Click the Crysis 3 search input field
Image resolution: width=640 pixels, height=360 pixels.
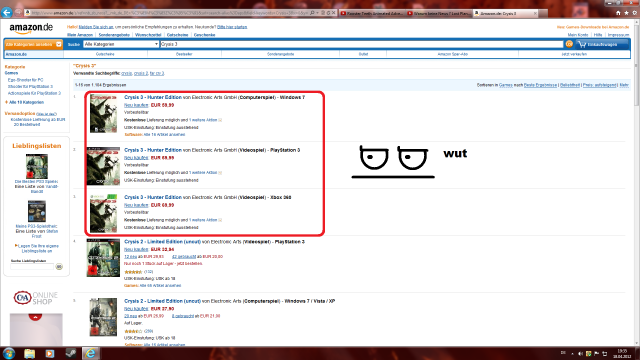pos(361,44)
